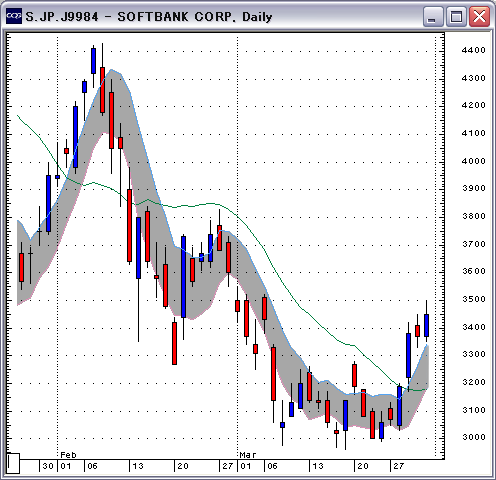Image resolution: width=496 pixels, height=480 pixels.
Task: Click the 3000 price label
Action: click(473, 437)
